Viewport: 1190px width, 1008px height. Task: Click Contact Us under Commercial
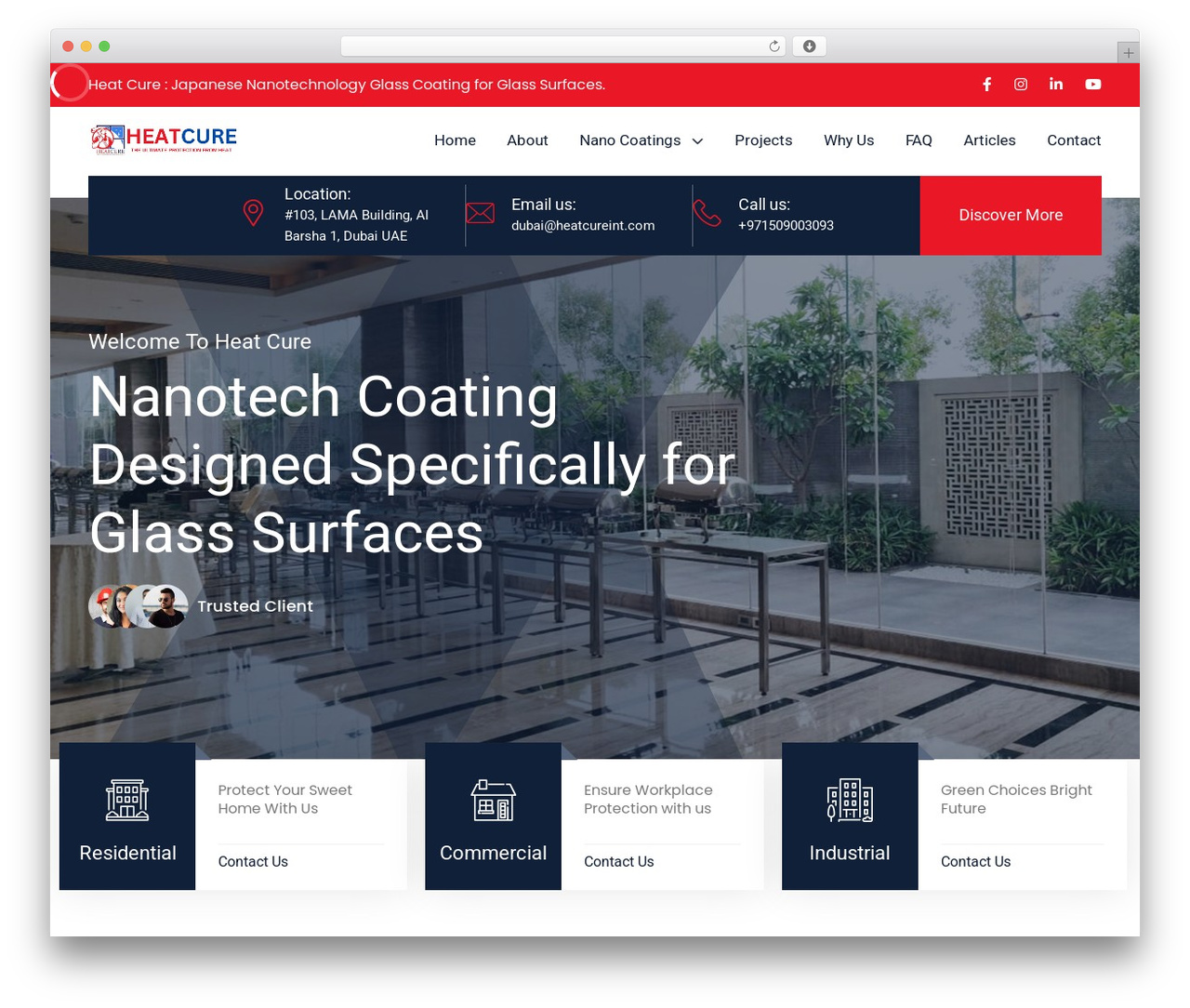[x=618, y=862]
